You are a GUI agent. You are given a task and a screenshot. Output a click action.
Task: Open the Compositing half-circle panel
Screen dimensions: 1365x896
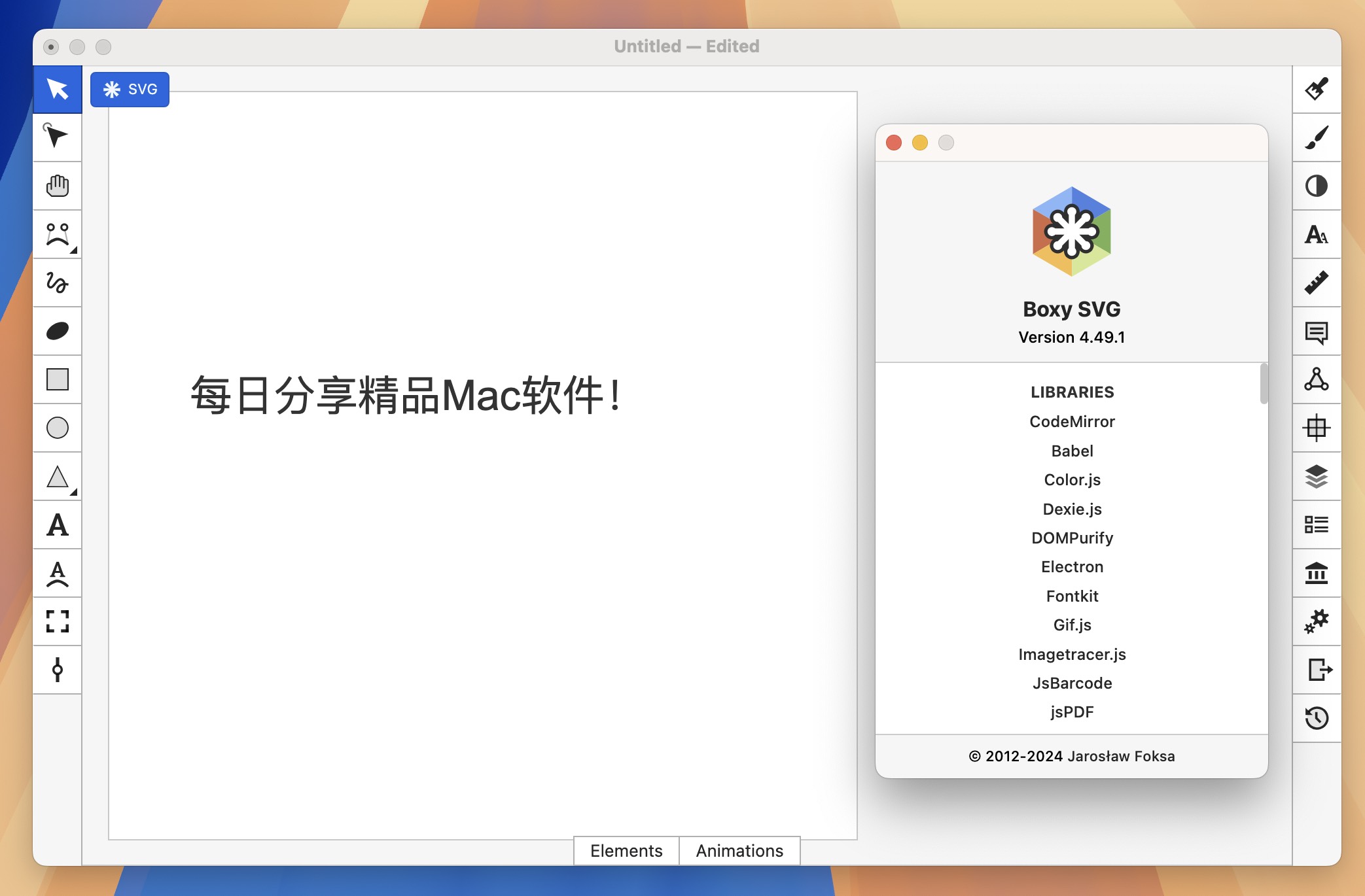[1317, 186]
